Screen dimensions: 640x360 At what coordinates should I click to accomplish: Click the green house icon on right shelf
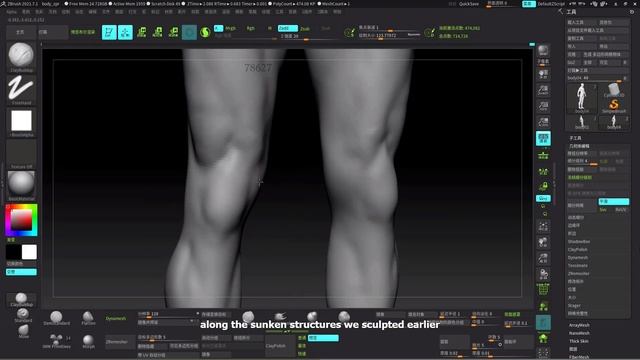point(543,338)
